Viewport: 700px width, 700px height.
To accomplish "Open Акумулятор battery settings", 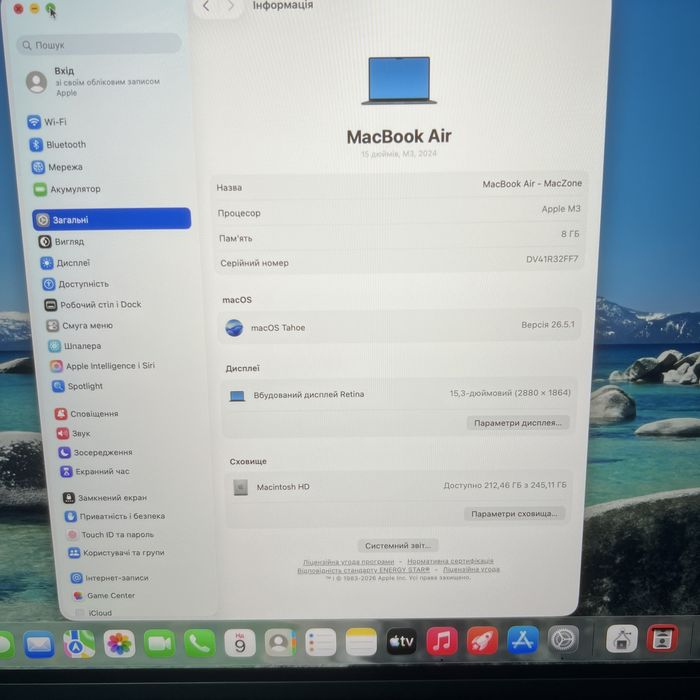I will pos(67,189).
